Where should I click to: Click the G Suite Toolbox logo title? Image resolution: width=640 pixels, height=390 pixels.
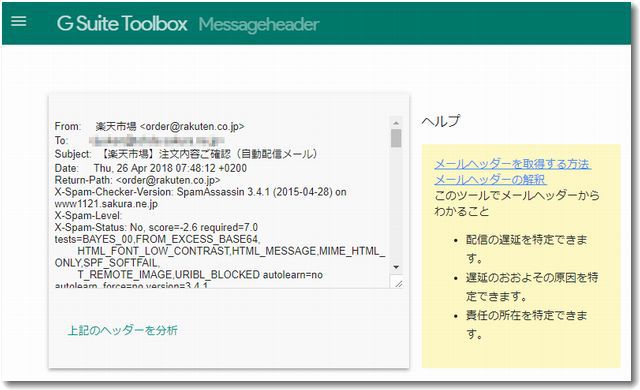point(122,24)
